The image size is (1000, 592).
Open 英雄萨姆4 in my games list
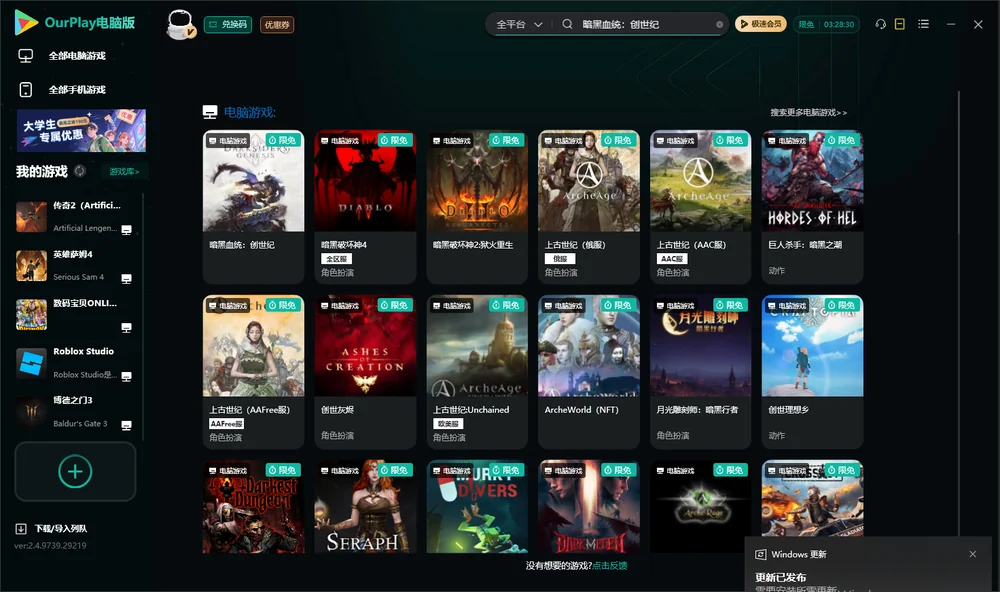click(75, 265)
